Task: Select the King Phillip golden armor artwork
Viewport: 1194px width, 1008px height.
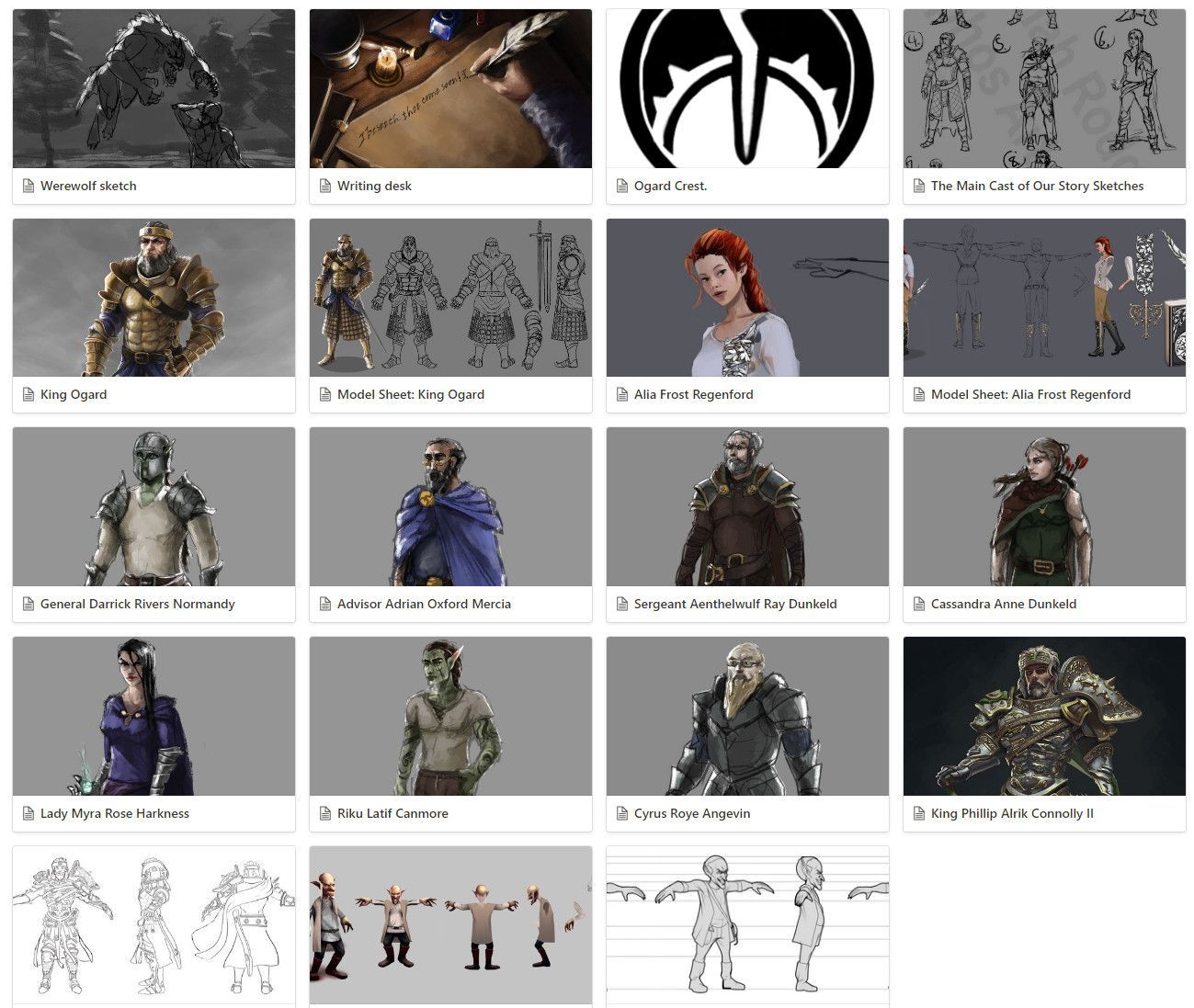Action: click(x=1044, y=716)
